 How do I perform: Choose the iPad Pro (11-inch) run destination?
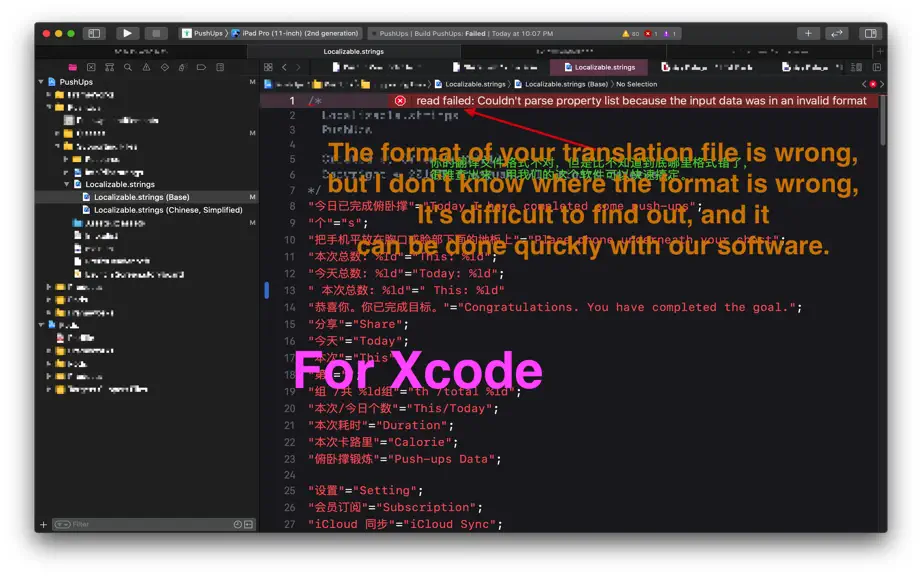295,34
